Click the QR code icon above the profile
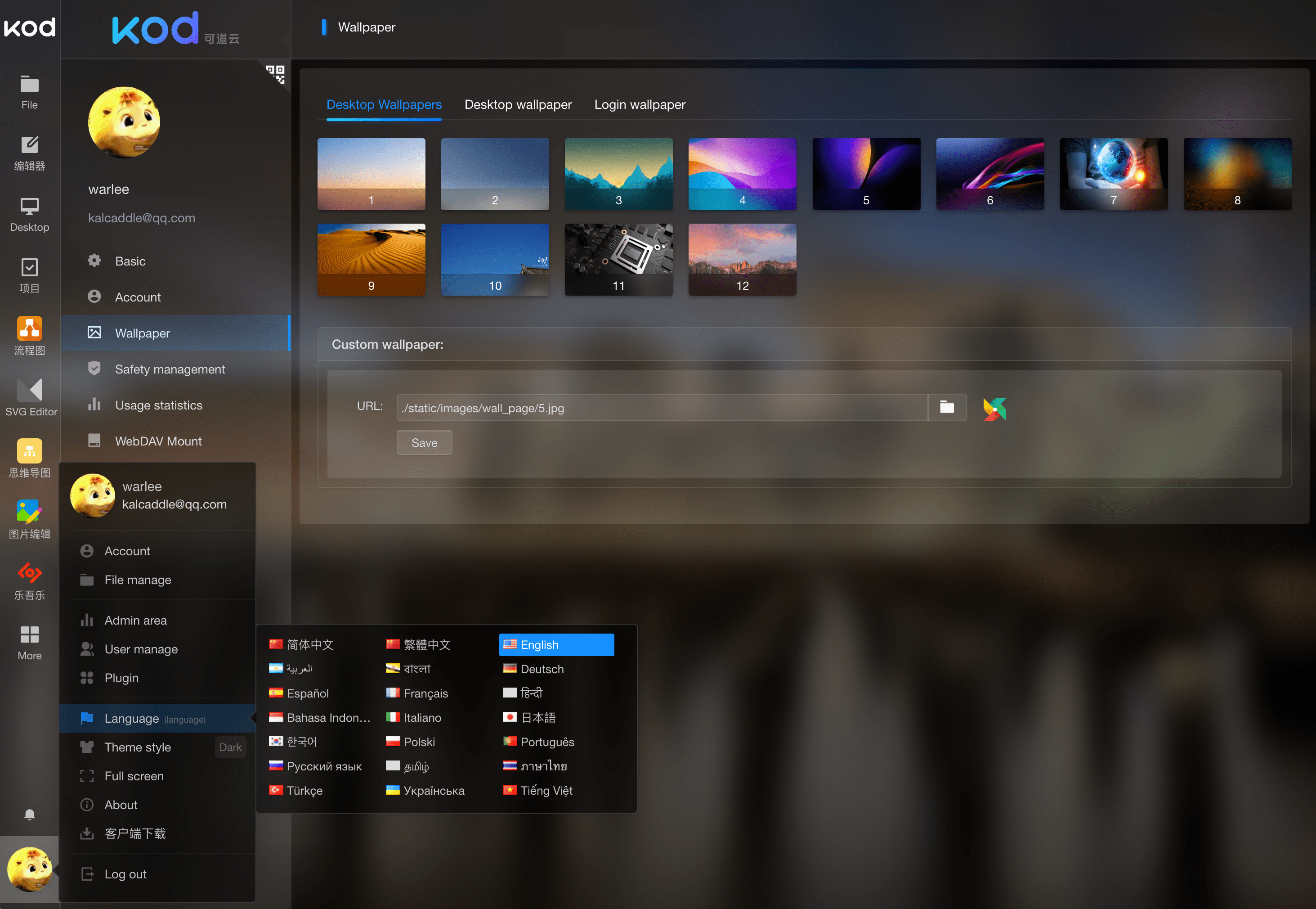 [277, 75]
